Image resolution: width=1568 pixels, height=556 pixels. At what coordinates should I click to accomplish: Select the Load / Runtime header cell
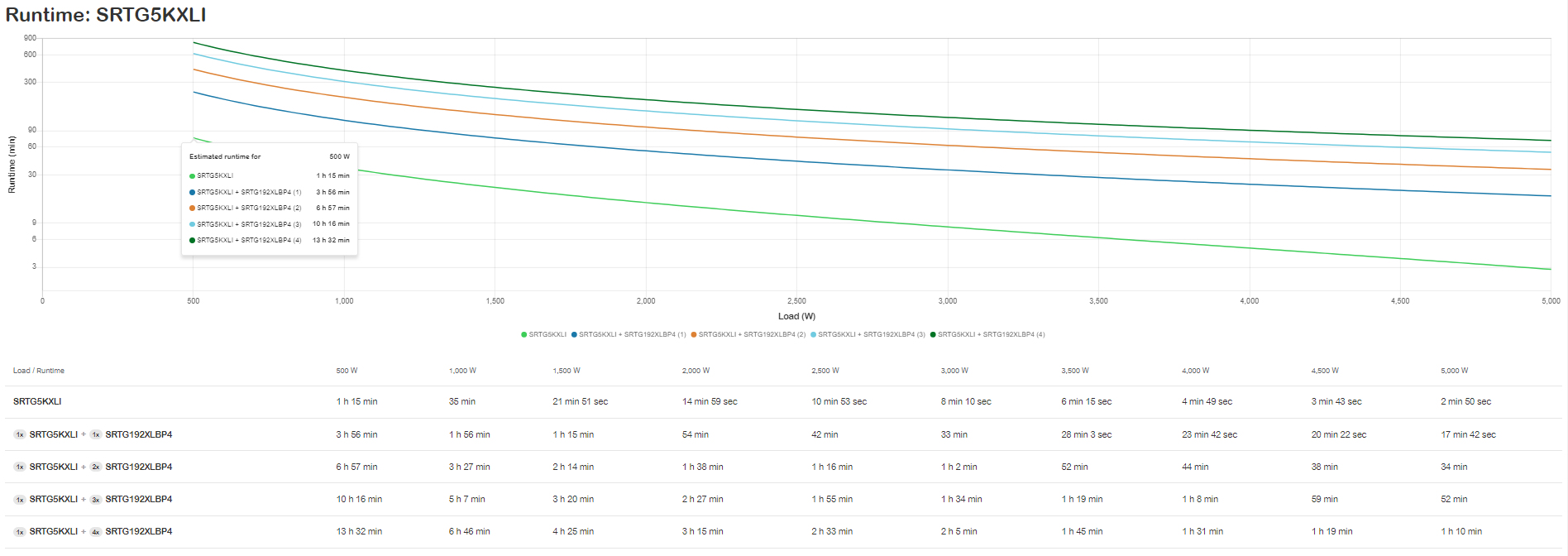39,371
